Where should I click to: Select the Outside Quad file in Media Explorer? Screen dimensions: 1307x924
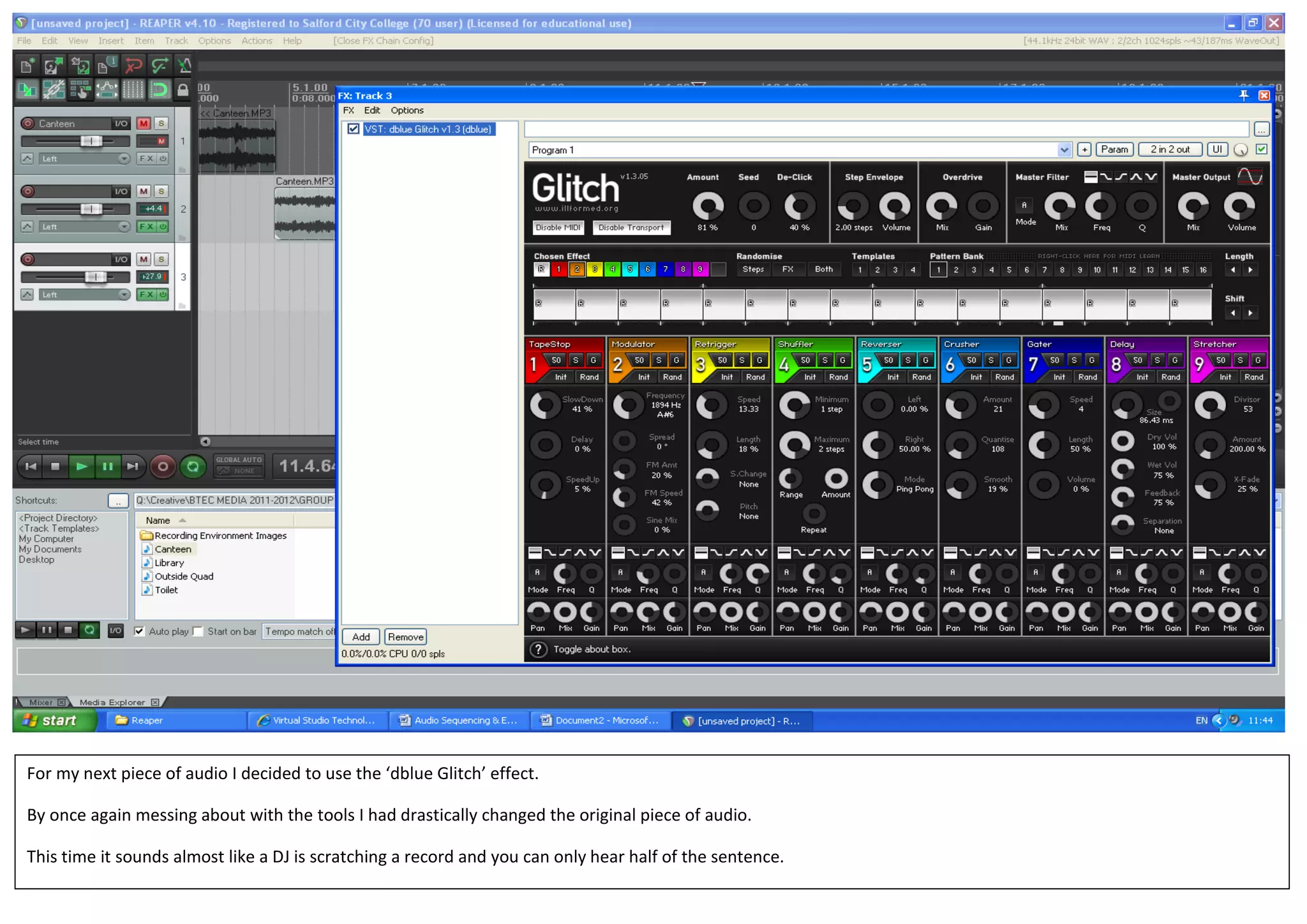tap(184, 577)
